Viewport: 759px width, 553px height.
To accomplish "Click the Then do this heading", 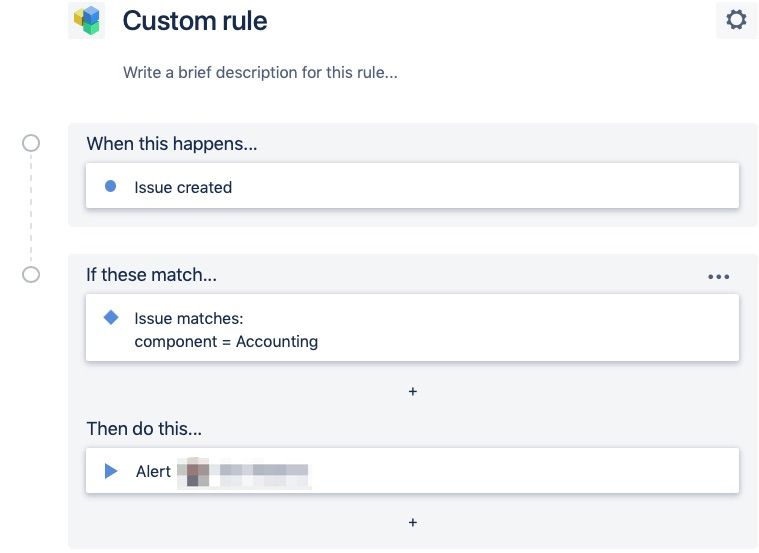I will pyautogui.click(x=144, y=429).
